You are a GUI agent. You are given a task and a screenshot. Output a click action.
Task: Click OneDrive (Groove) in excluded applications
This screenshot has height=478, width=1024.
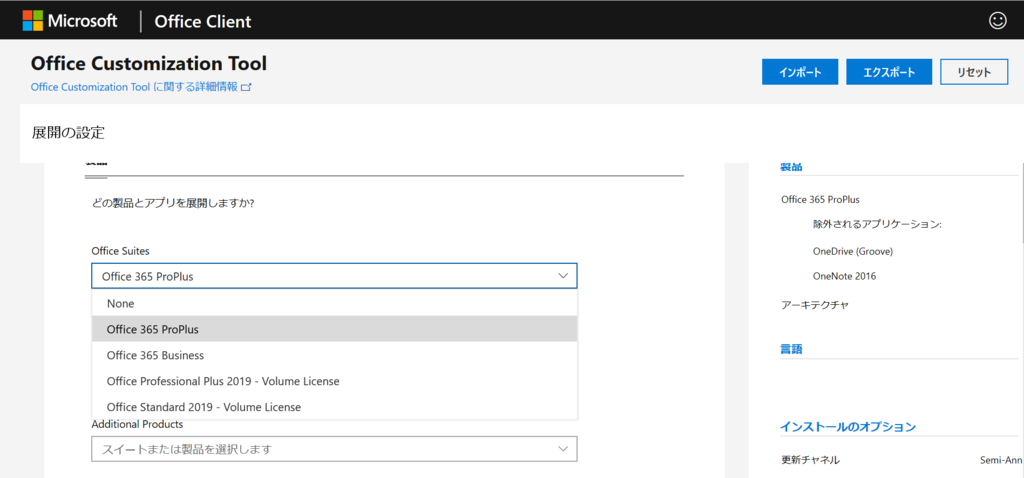853,251
